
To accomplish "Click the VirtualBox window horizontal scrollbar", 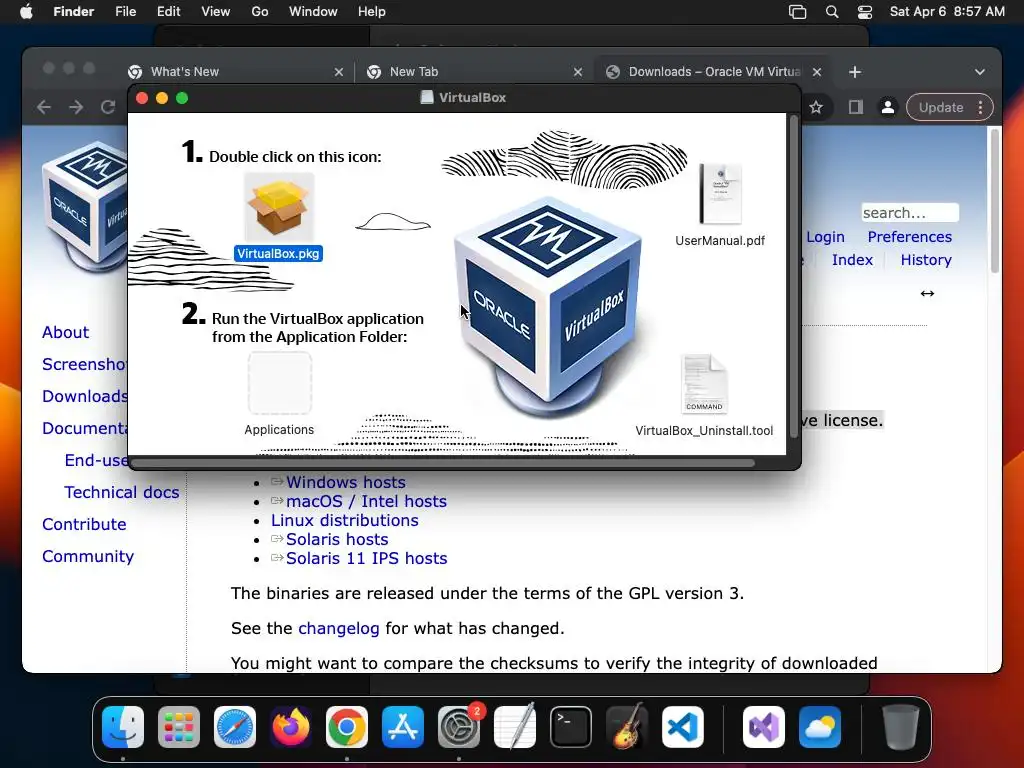I will click(443, 463).
